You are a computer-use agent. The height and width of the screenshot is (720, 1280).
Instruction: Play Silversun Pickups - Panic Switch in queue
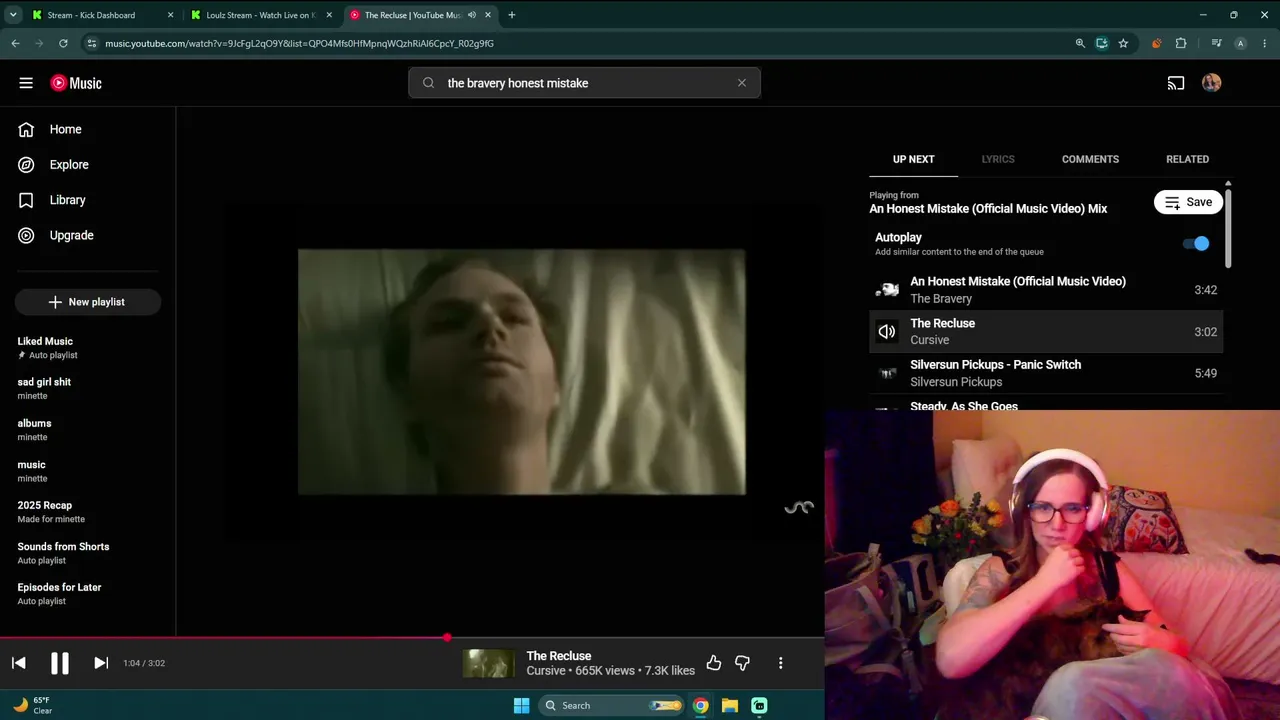[1046, 373]
